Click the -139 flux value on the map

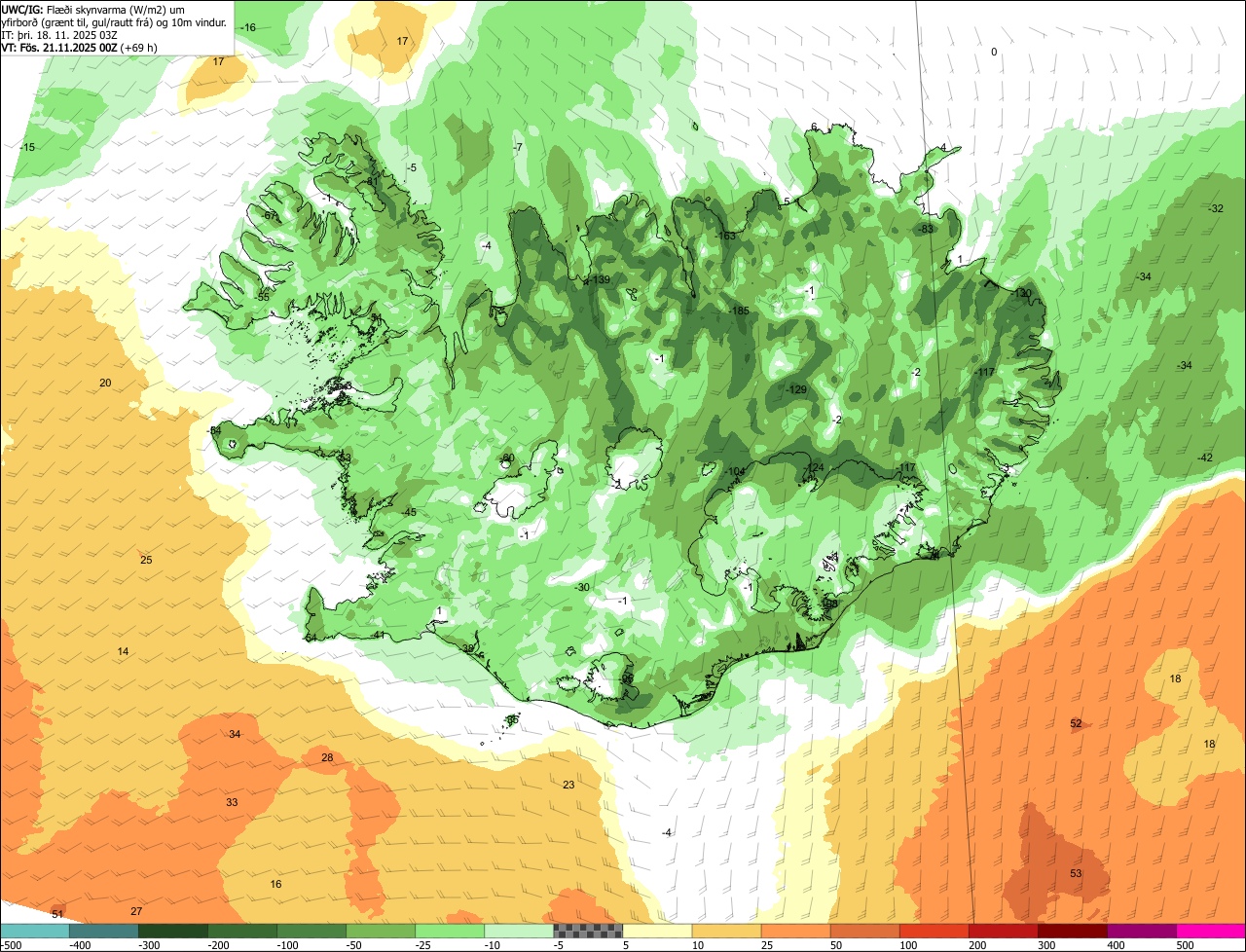tap(600, 279)
